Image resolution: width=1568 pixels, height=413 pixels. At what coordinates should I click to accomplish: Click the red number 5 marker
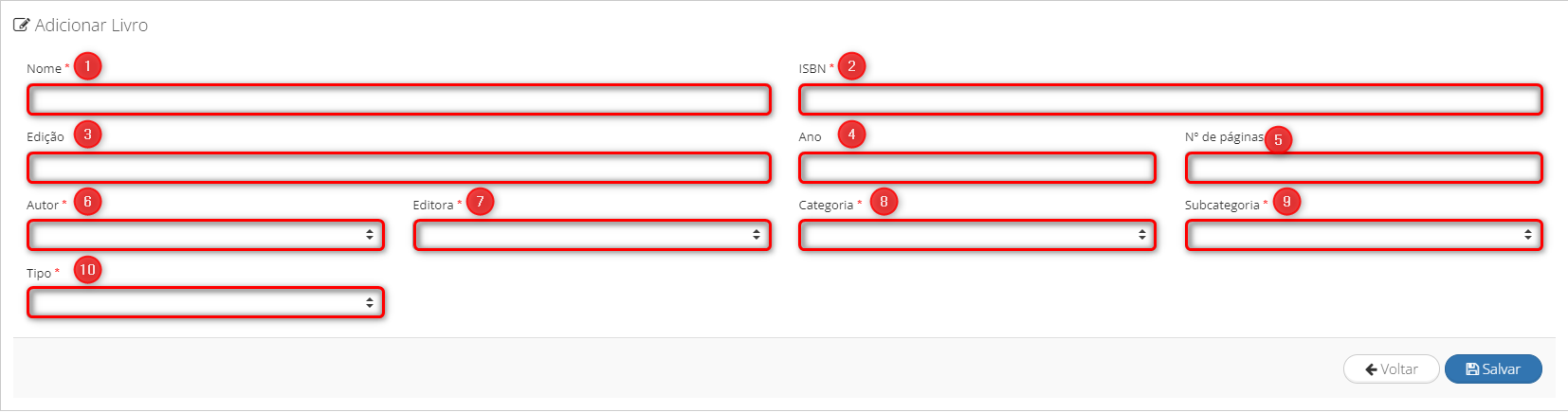click(1278, 140)
